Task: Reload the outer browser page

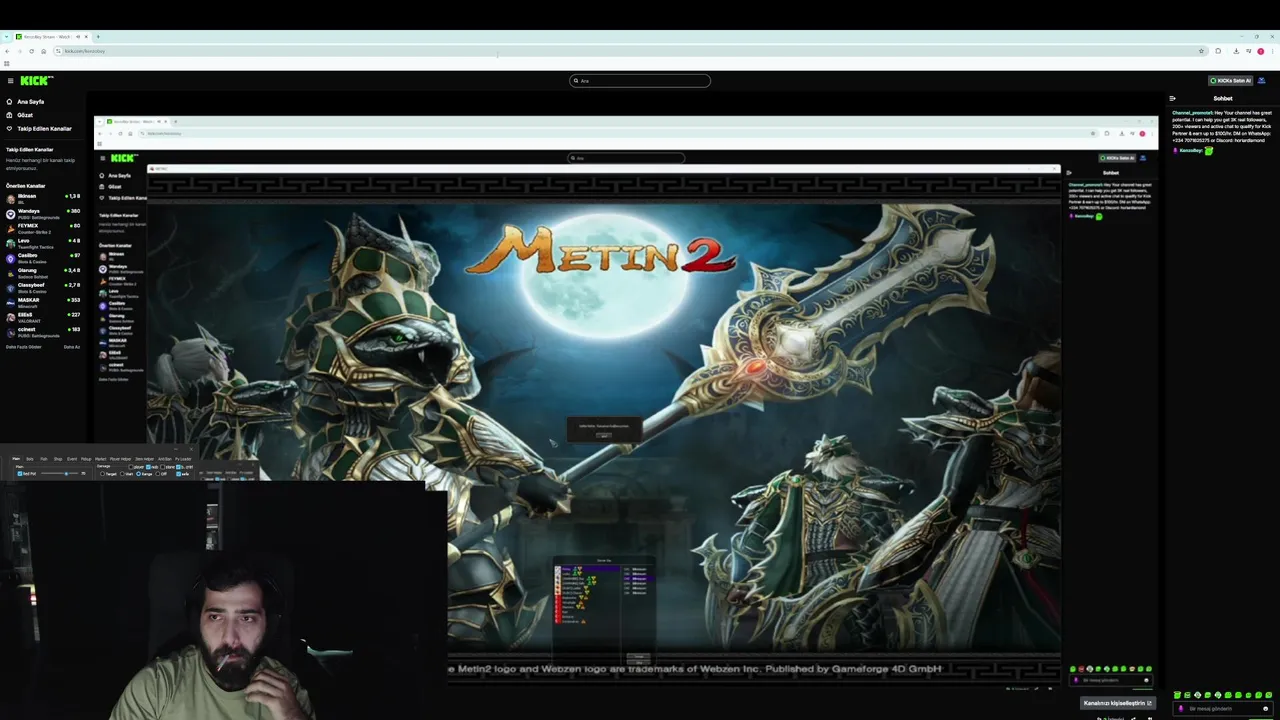Action: pos(32,51)
